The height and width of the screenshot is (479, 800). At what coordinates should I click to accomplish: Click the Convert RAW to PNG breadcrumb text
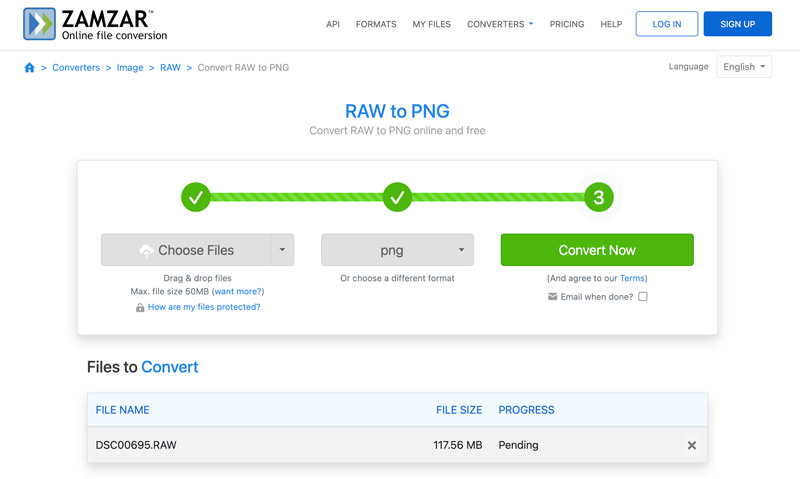point(243,67)
